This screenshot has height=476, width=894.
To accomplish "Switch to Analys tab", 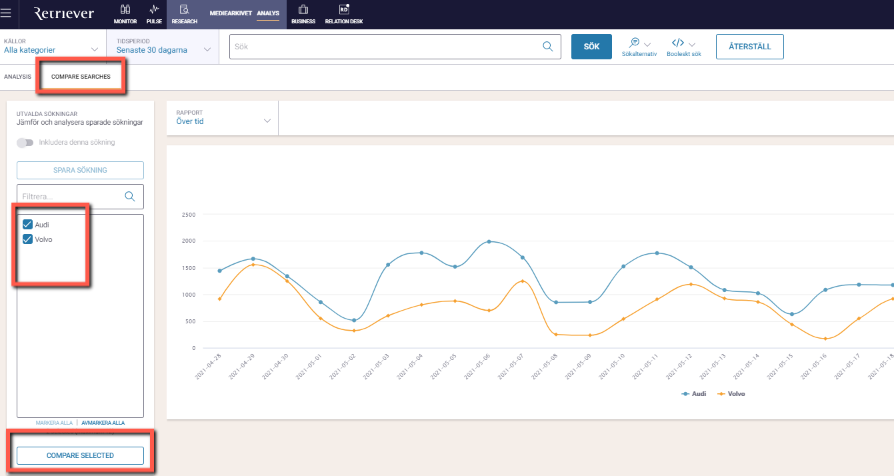I will pos(268,13).
